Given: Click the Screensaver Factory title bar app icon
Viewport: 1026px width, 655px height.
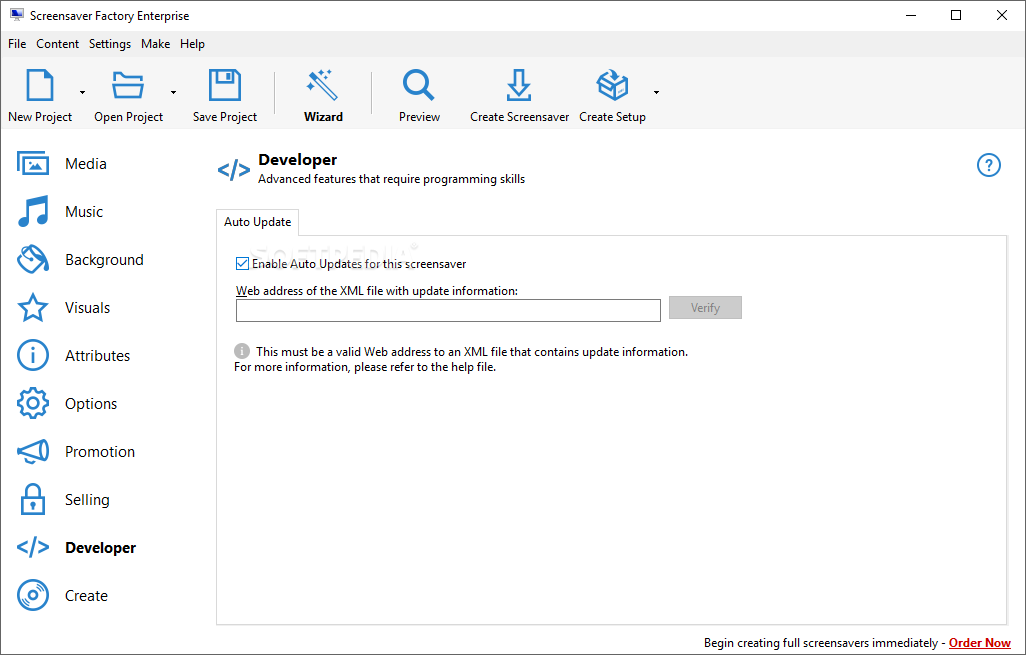Looking at the screenshot, I should click(x=17, y=15).
